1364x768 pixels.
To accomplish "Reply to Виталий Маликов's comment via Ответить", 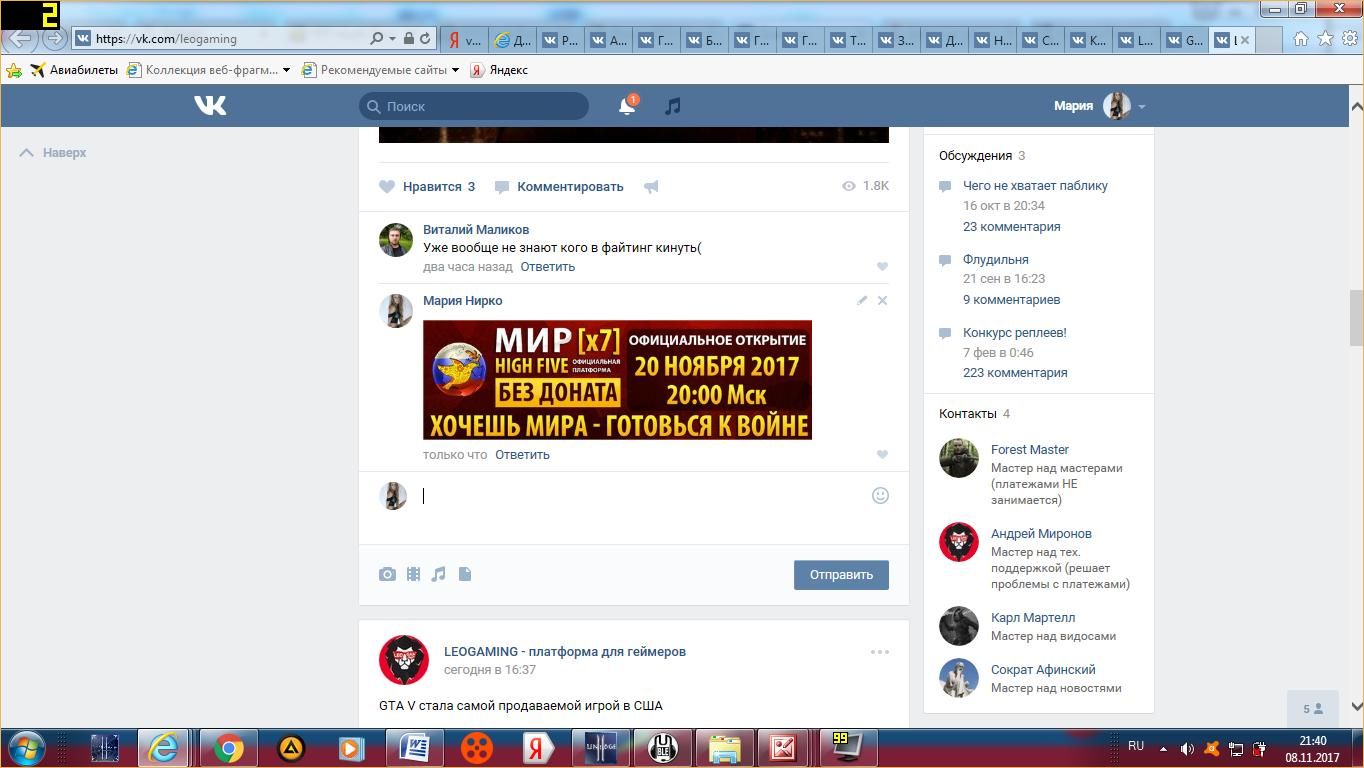I will [x=547, y=267].
